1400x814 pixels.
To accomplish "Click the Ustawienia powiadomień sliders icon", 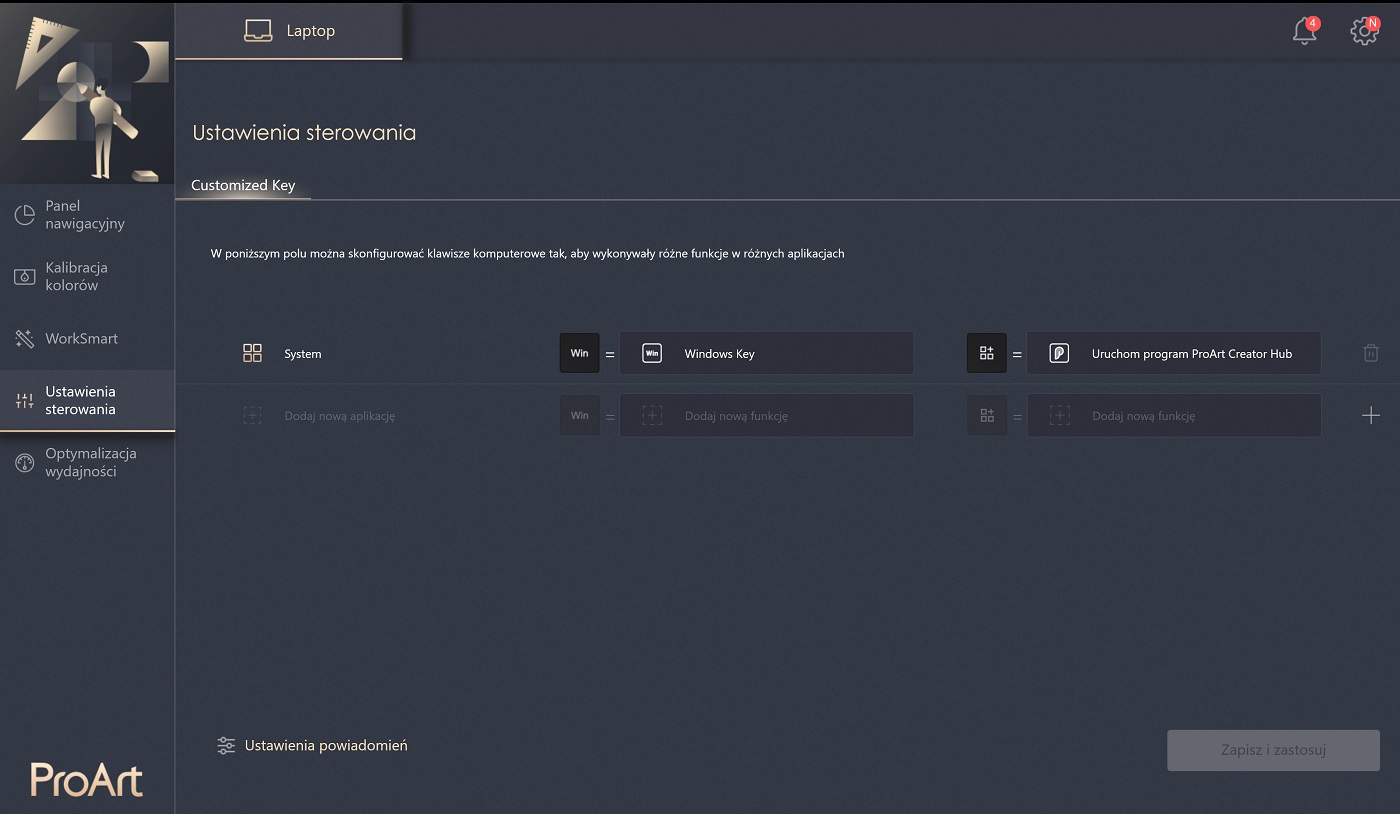I will coord(226,745).
